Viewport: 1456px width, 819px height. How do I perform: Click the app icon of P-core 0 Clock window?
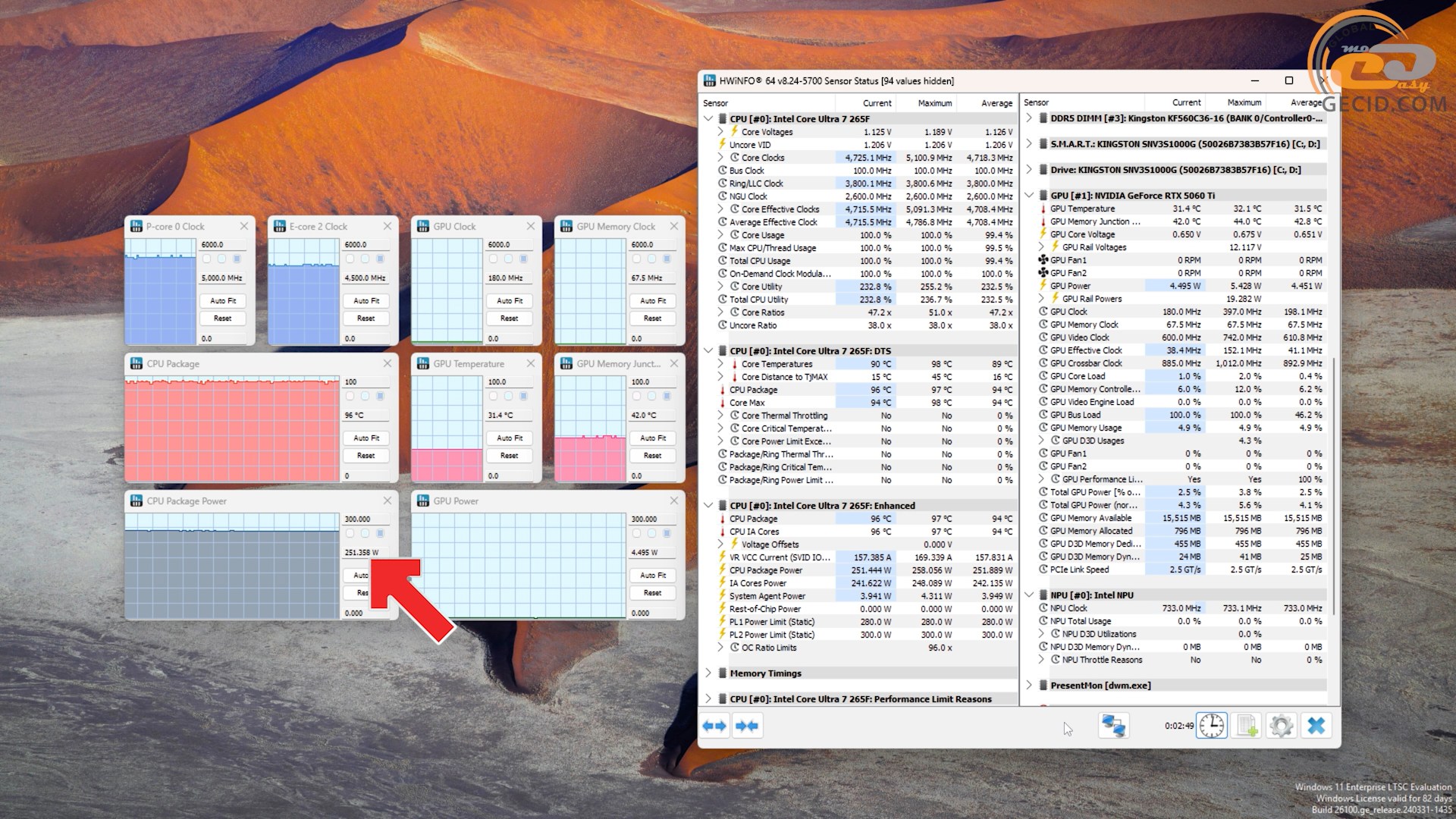[136, 226]
